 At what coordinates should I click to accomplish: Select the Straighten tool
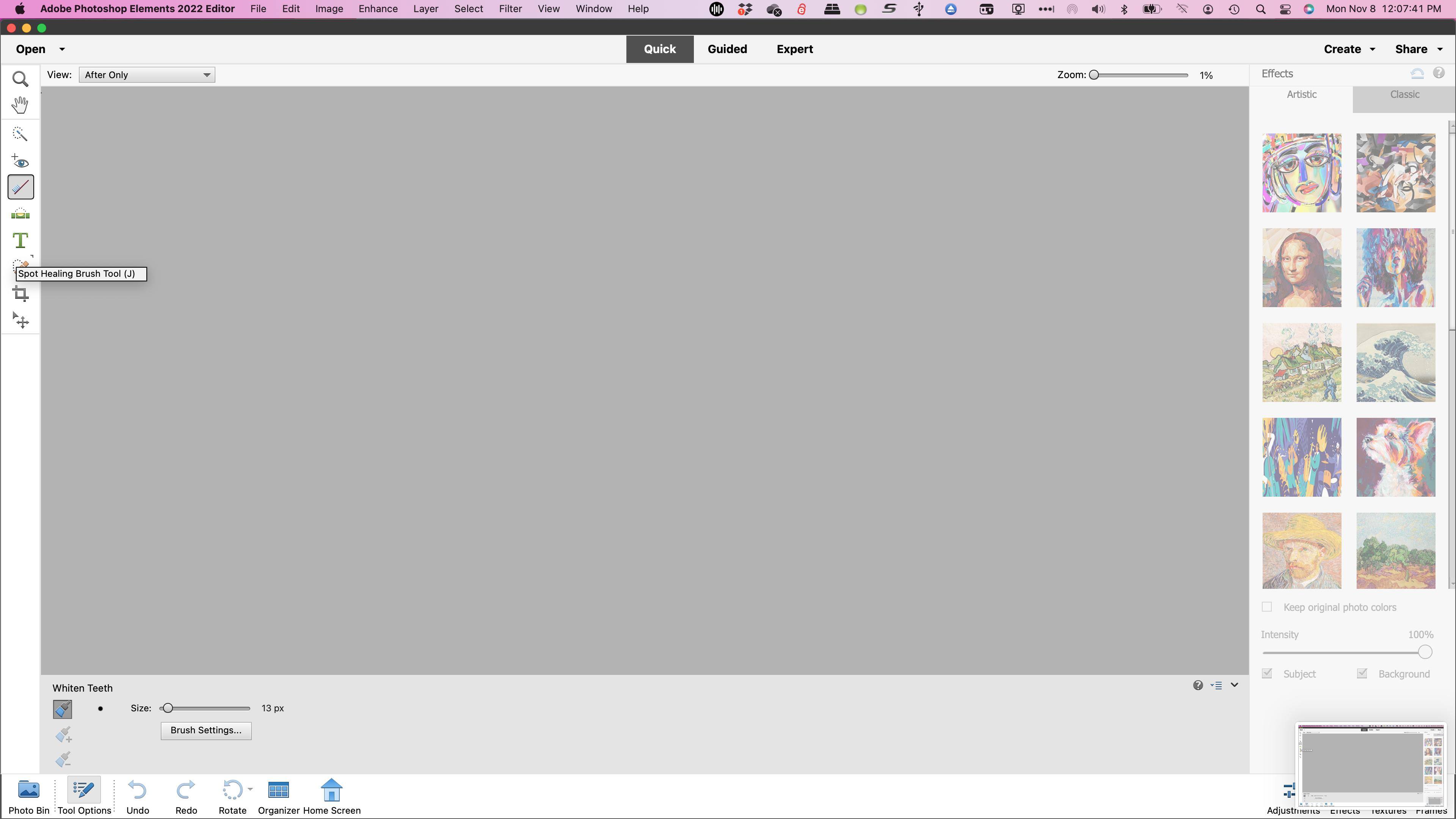click(x=20, y=214)
